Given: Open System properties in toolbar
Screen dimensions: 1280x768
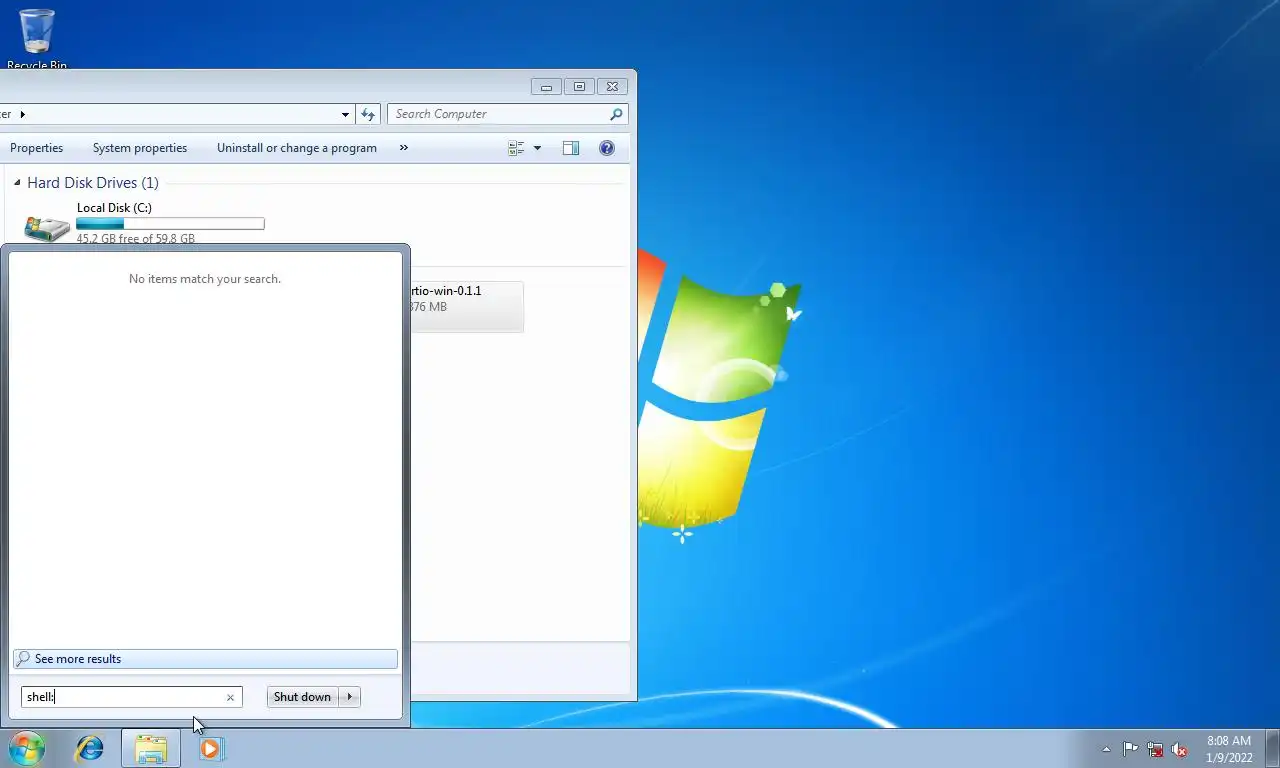Looking at the screenshot, I should (x=140, y=148).
